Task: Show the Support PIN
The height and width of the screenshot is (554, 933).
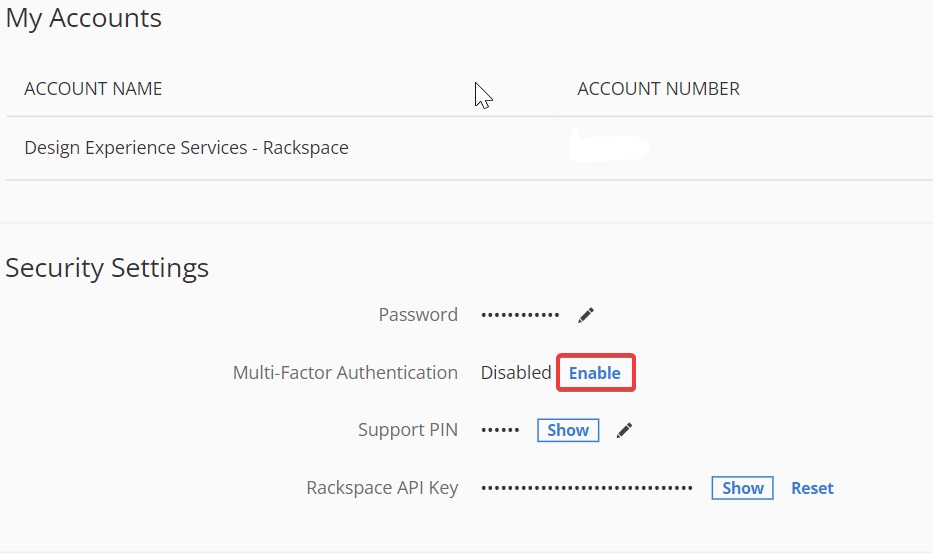Action: coord(568,430)
